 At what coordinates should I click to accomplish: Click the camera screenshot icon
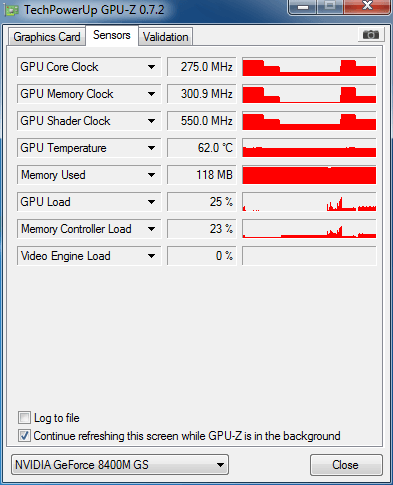pos(371,34)
